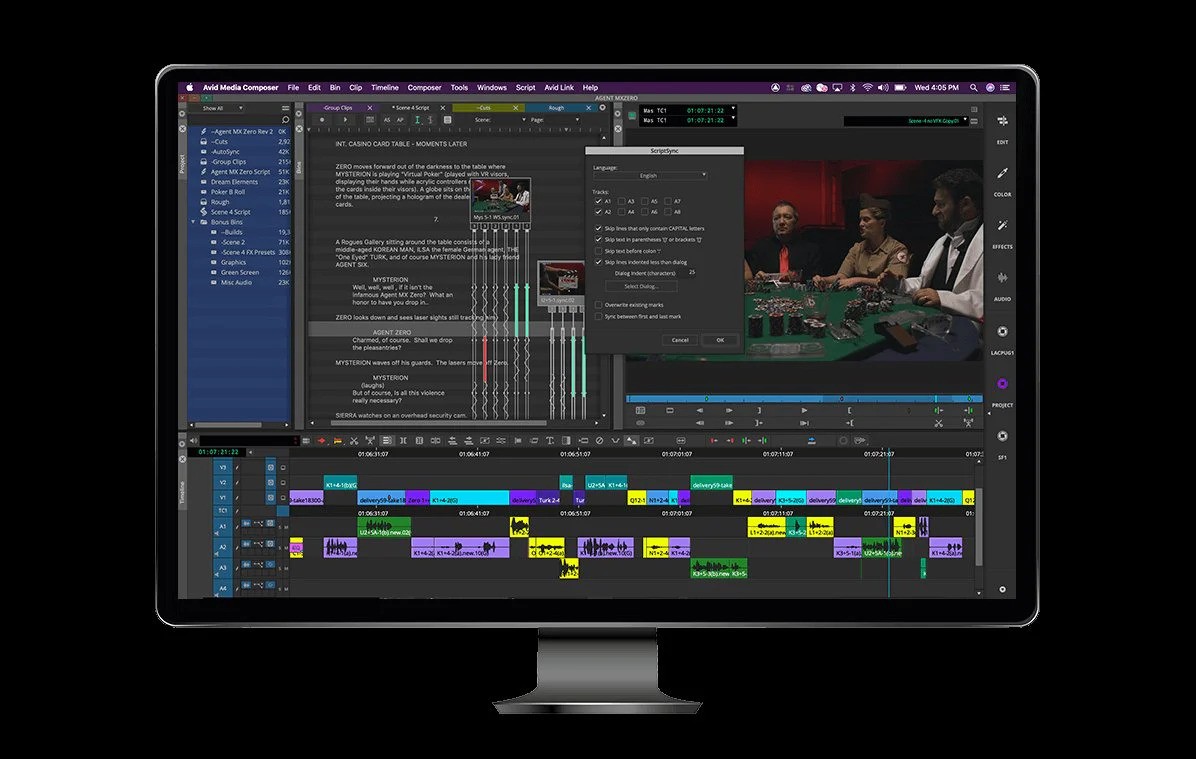Open the Color workspace in right sidebar
The width and height of the screenshot is (1196, 759).
coord(1002,174)
